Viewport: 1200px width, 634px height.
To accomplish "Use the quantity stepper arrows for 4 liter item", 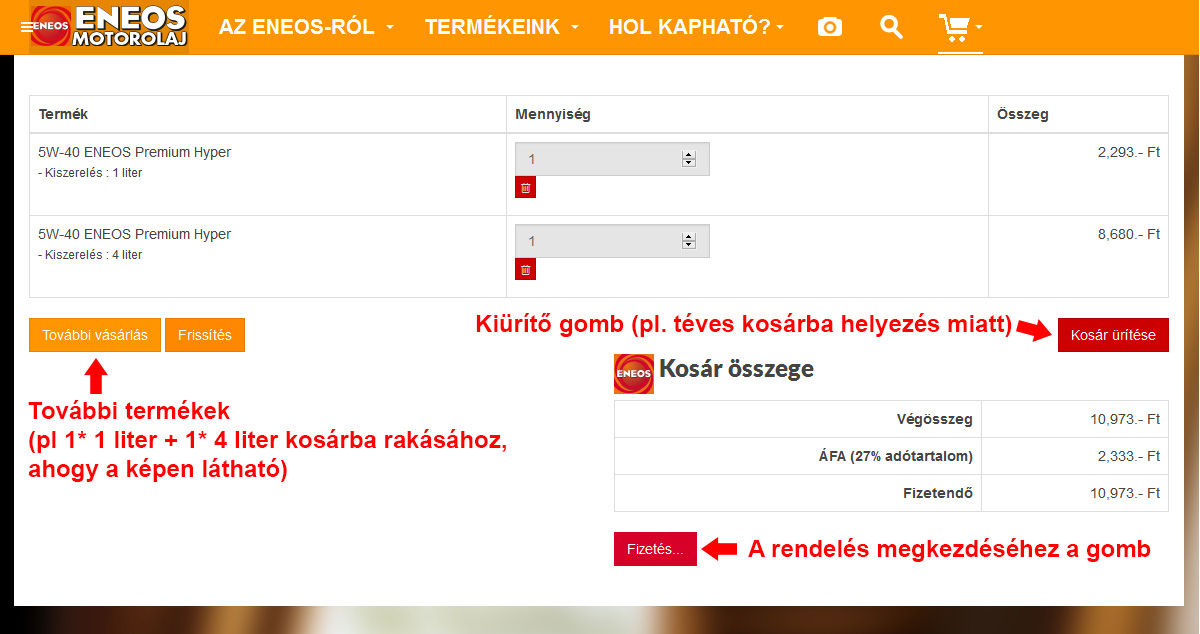I will tap(688, 241).
